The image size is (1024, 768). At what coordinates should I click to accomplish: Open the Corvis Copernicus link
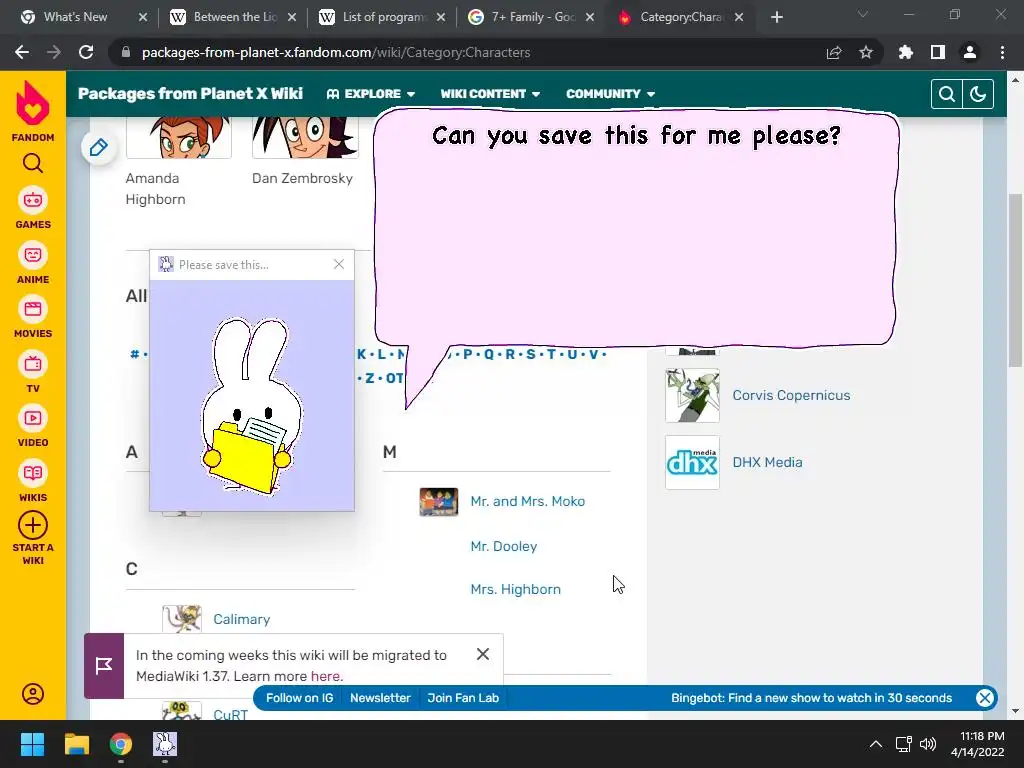click(x=791, y=395)
